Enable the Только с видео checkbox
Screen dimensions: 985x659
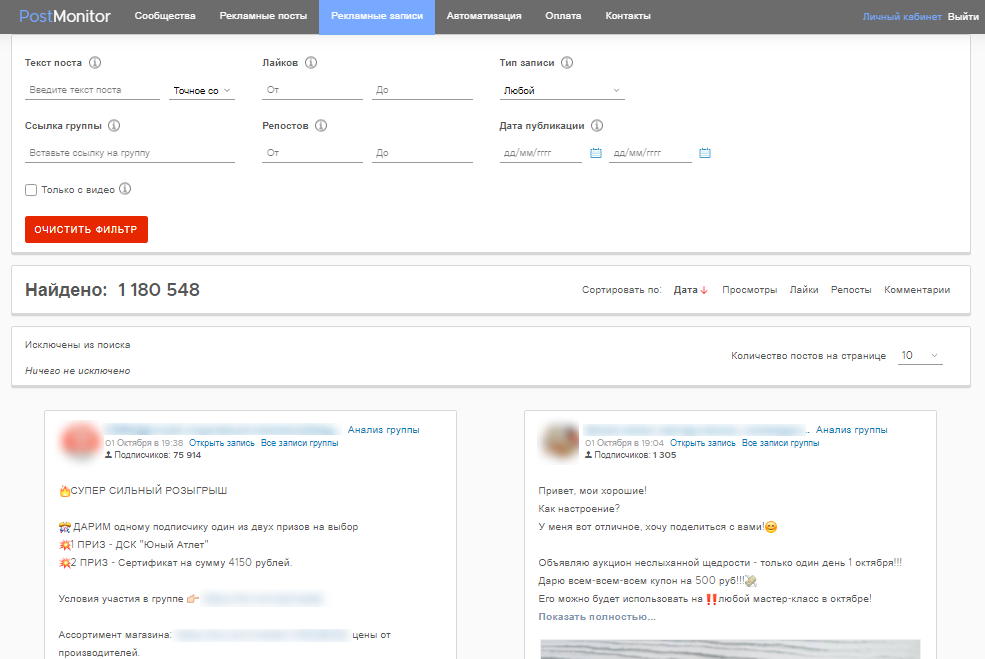point(31,190)
